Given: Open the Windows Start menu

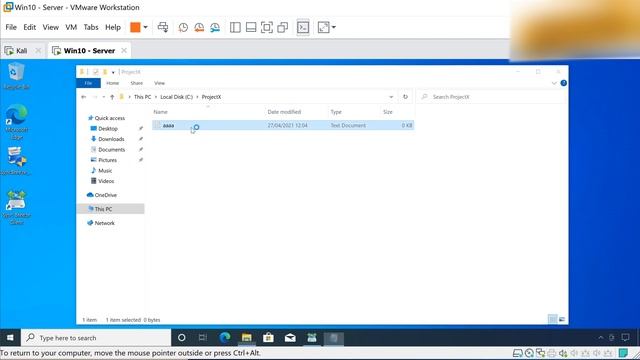Looking at the screenshot, I should 10,338.
